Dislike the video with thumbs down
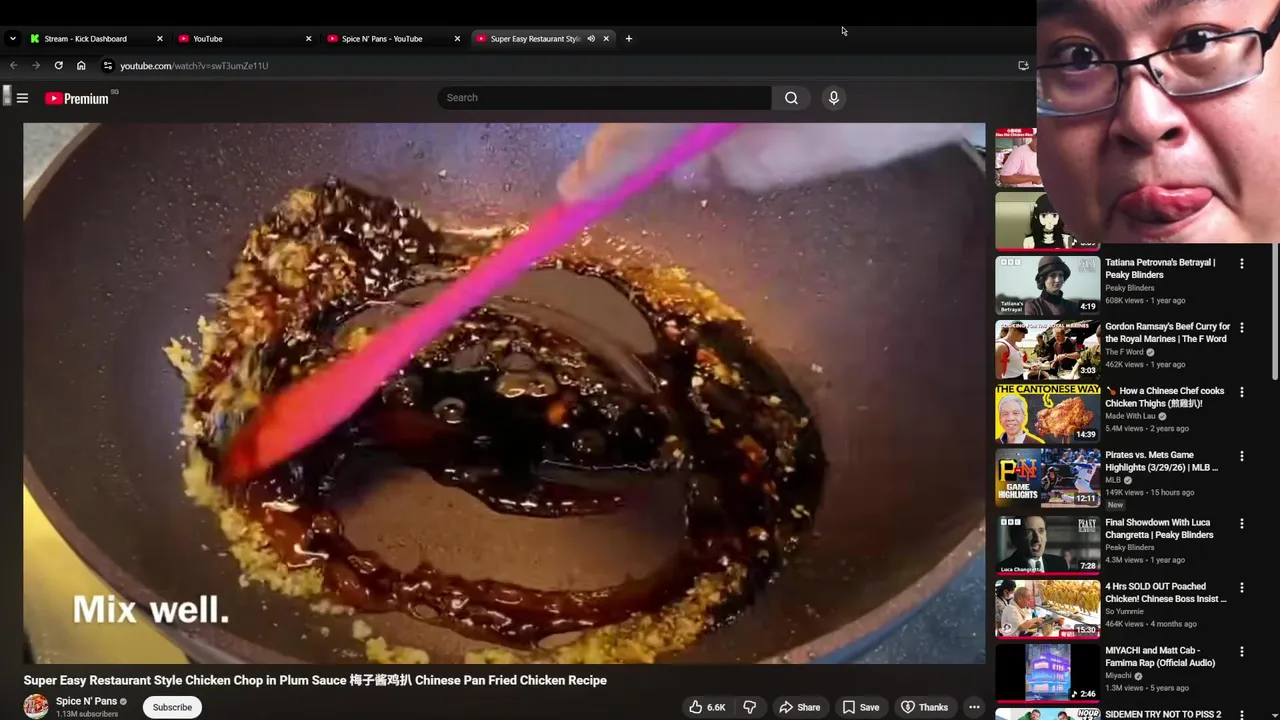 pyautogui.click(x=749, y=707)
